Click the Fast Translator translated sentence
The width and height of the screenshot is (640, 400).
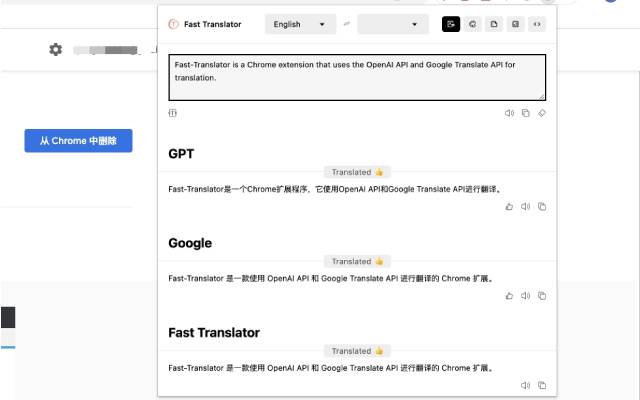pyautogui.click(x=331, y=368)
